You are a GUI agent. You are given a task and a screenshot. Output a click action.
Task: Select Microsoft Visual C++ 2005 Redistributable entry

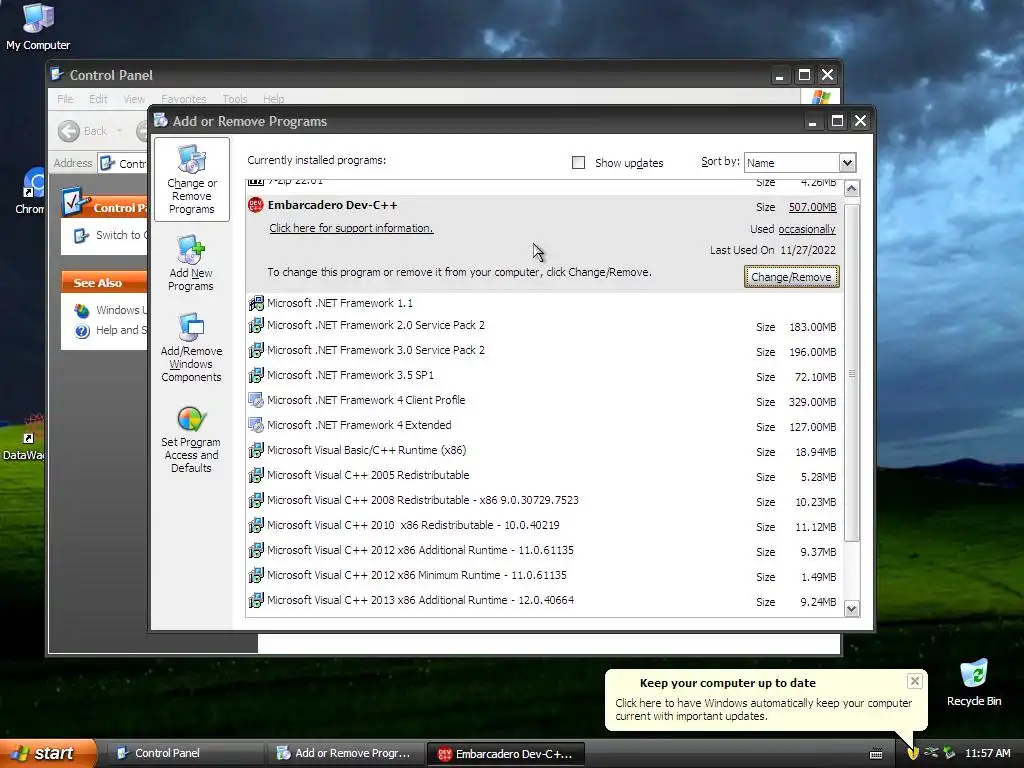coord(545,475)
